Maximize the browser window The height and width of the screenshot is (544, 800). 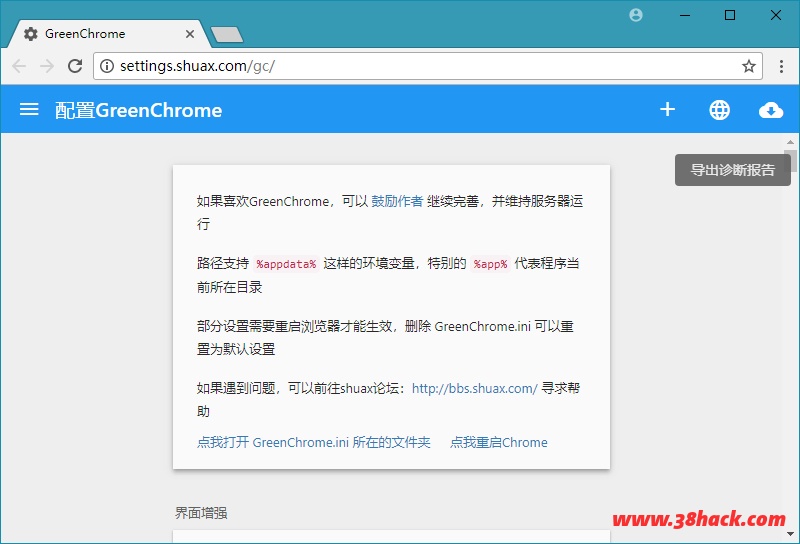(730, 15)
